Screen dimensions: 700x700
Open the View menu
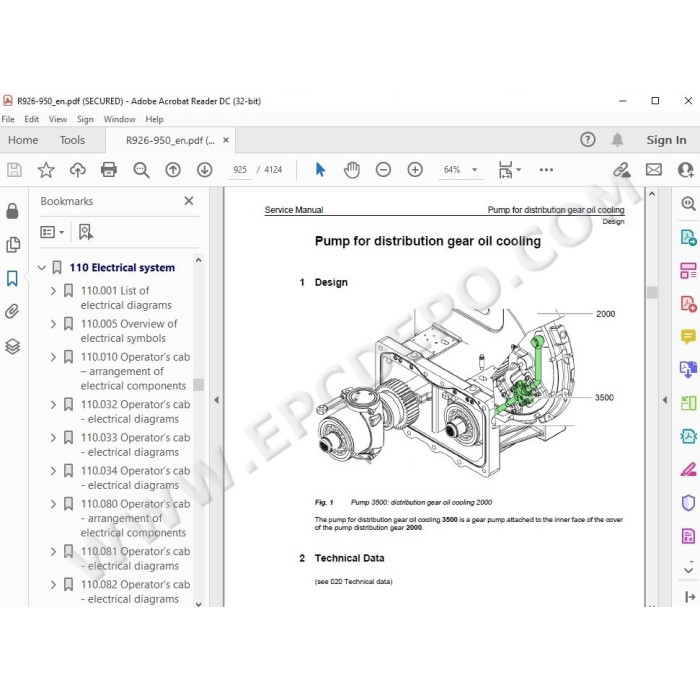pos(58,119)
